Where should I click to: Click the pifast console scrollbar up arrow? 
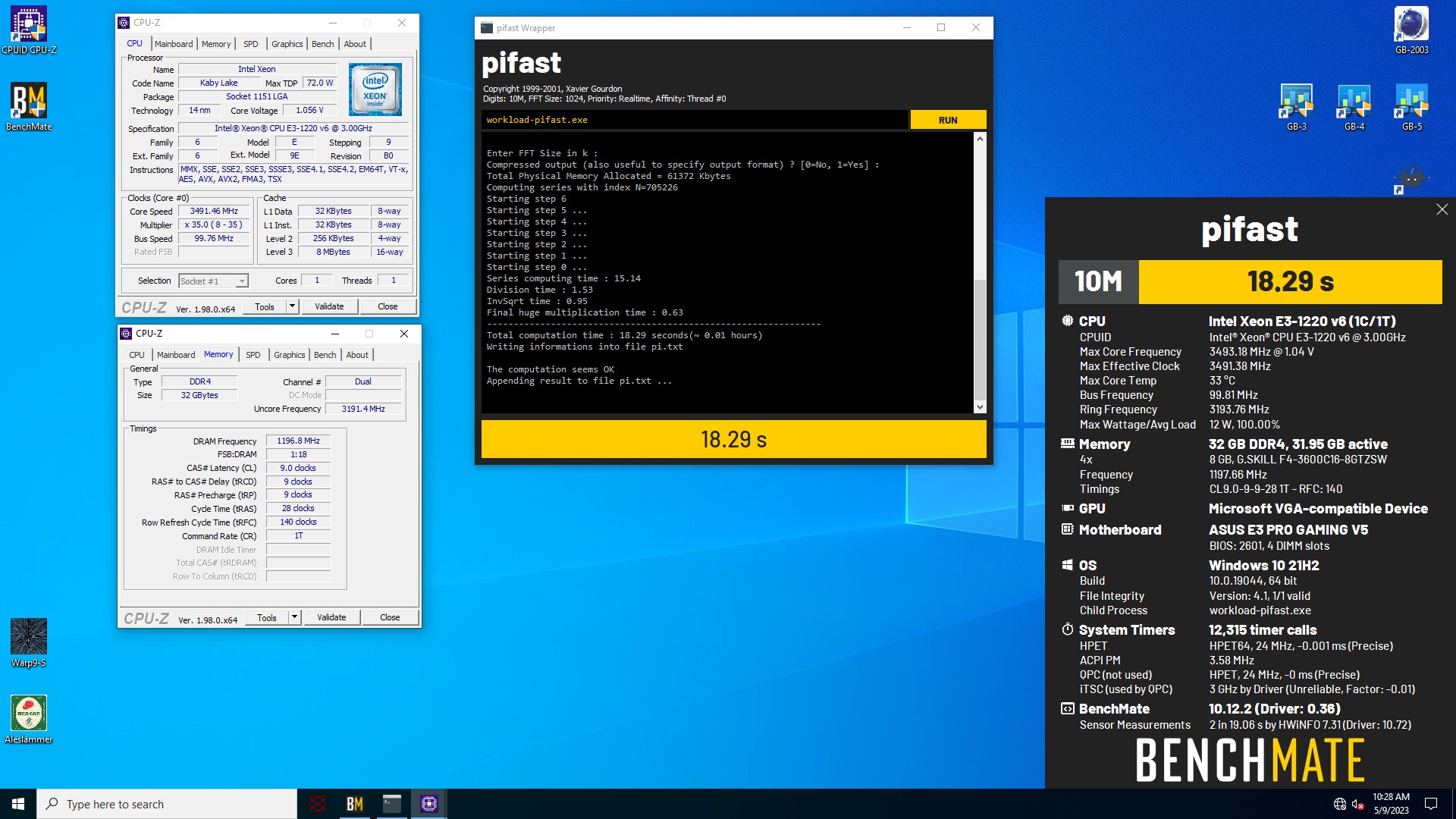point(980,140)
